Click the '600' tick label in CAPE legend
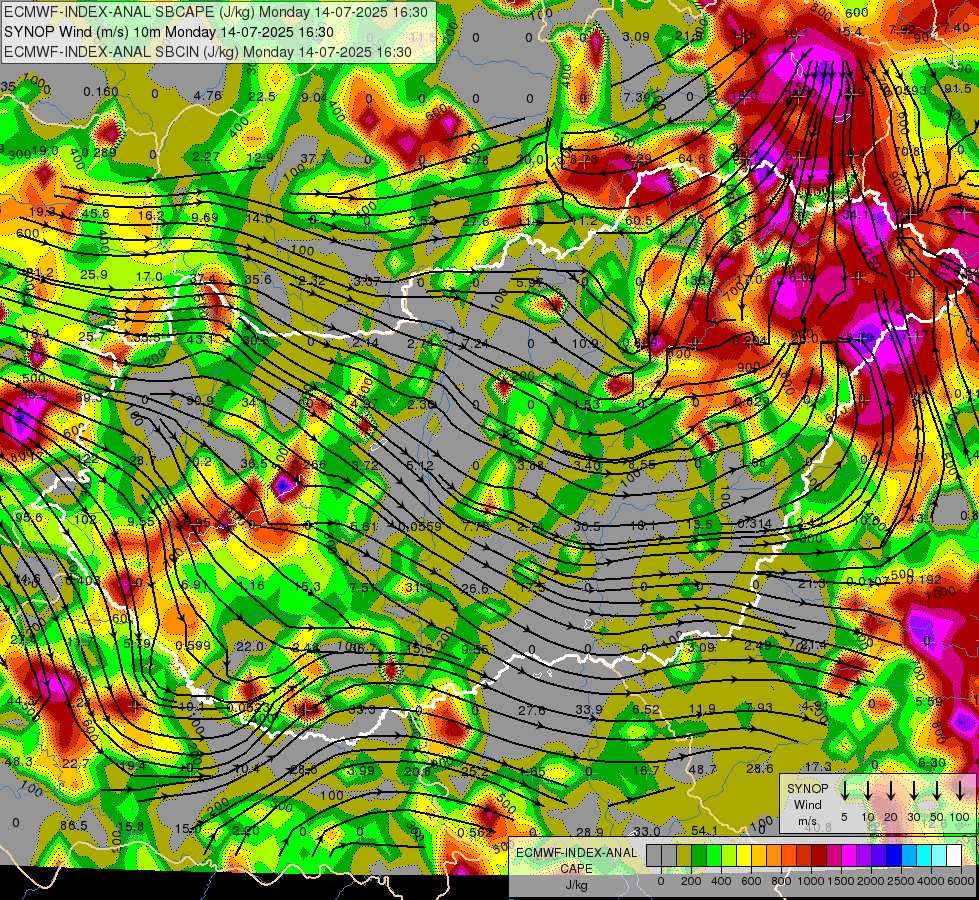The width and height of the screenshot is (979, 900). pos(751,881)
